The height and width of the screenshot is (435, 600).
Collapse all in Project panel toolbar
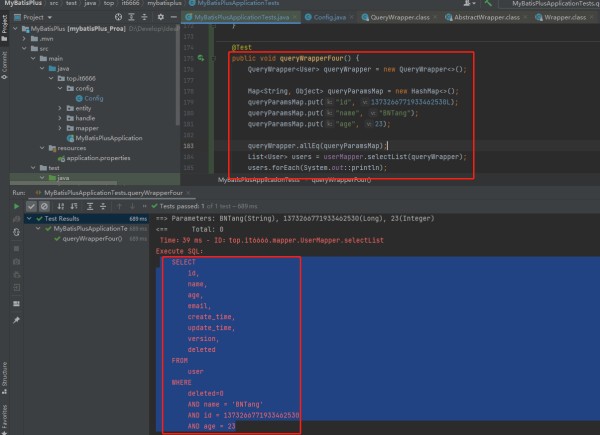click(144, 17)
